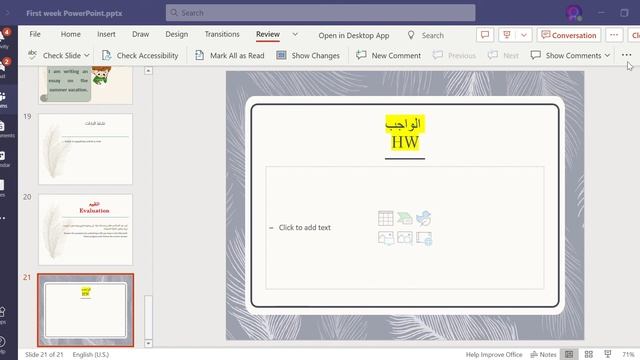Click the ribbon Search lightbulb box
640x360 pixels.
click(425, 36)
